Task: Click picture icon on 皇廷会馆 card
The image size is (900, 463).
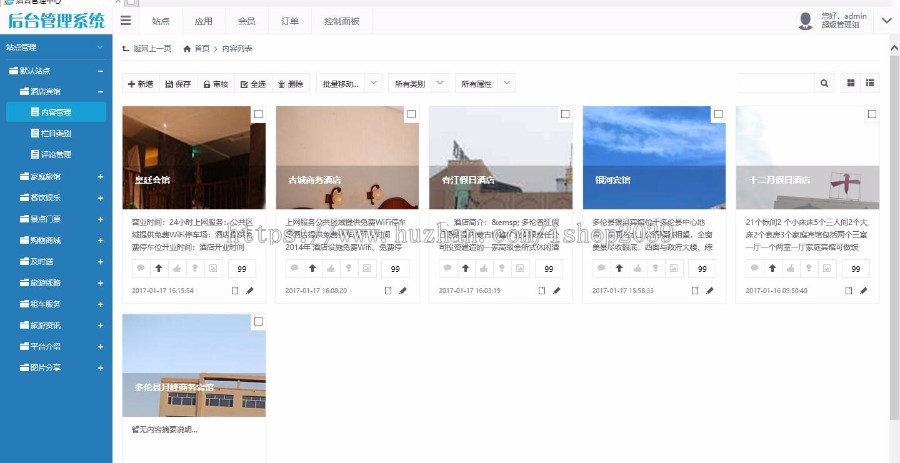Action: 213,268
